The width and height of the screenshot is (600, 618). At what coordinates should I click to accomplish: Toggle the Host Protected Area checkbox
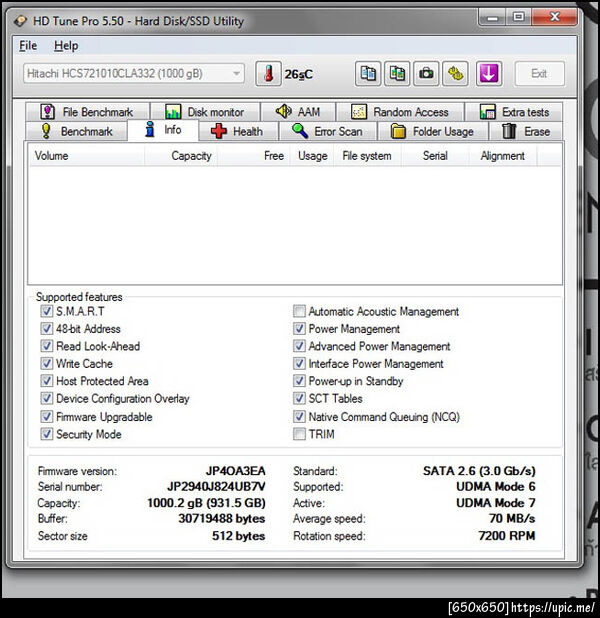tap(47, 381)
